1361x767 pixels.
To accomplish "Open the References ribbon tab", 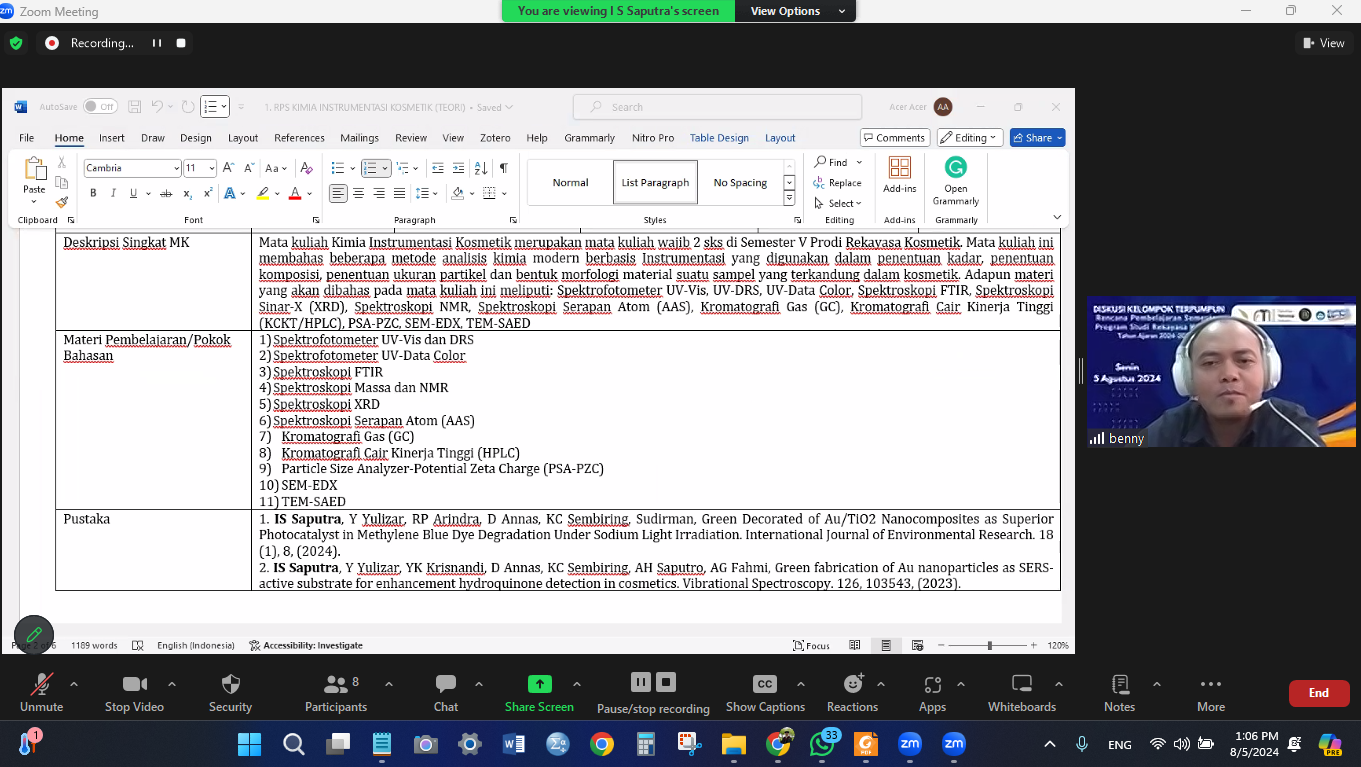I will pos(299,138).
